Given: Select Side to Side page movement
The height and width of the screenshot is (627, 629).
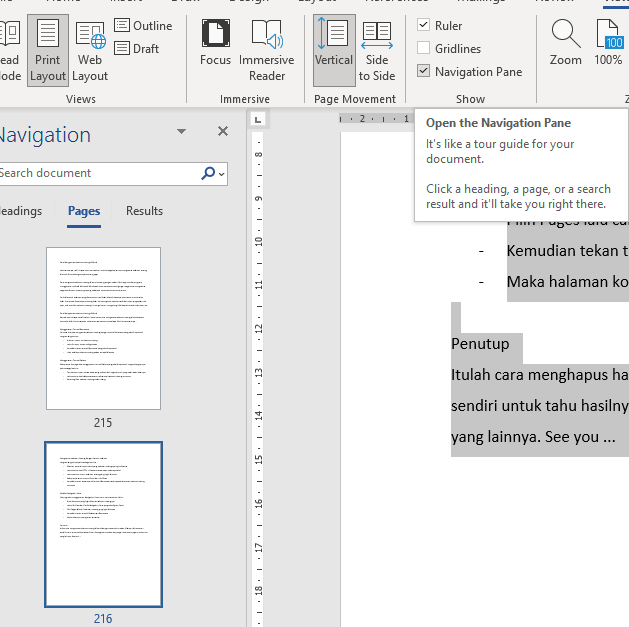Looking at the screenshot, I should (x=377, y=51).
